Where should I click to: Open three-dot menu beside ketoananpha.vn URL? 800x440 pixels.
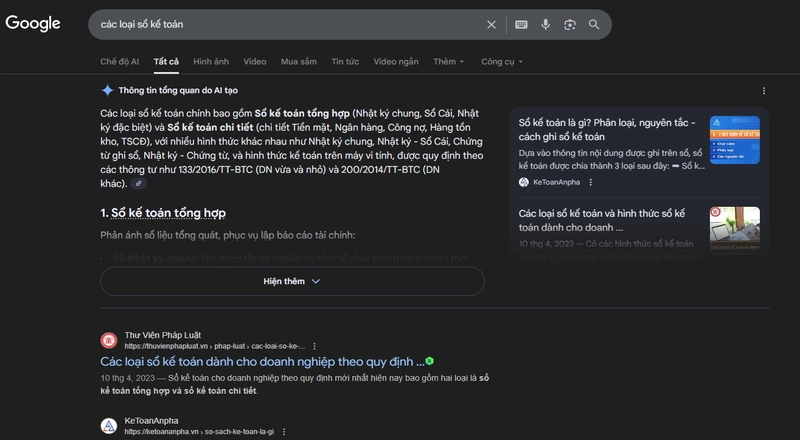(x=284, y=432)
